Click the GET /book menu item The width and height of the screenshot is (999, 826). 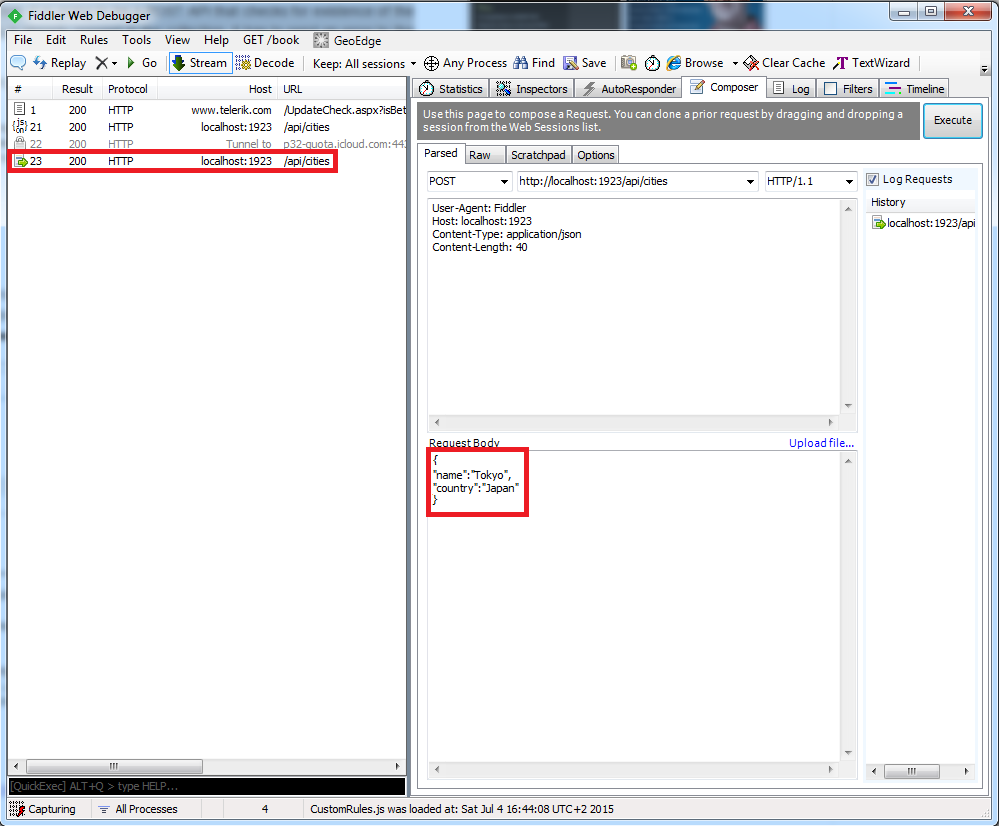tap(271, 40)
